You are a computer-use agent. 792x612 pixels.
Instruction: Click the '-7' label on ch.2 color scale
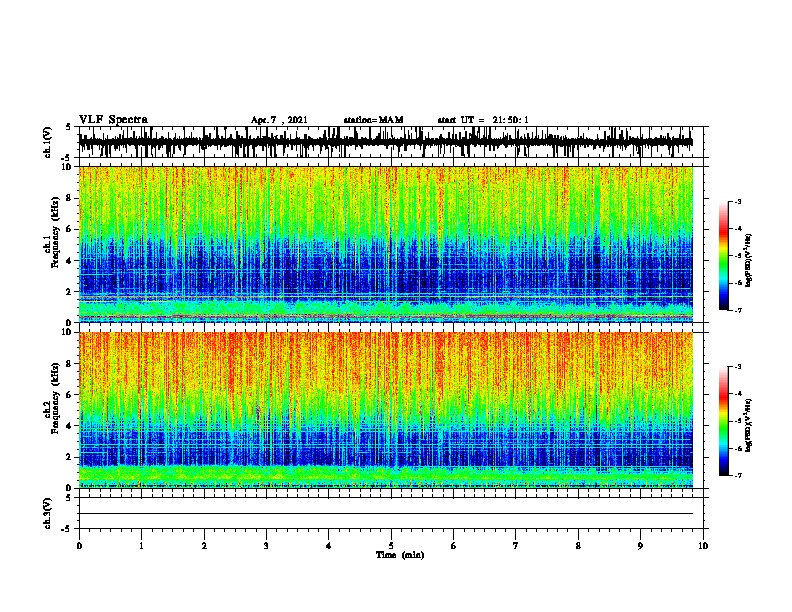pos(737,475)
